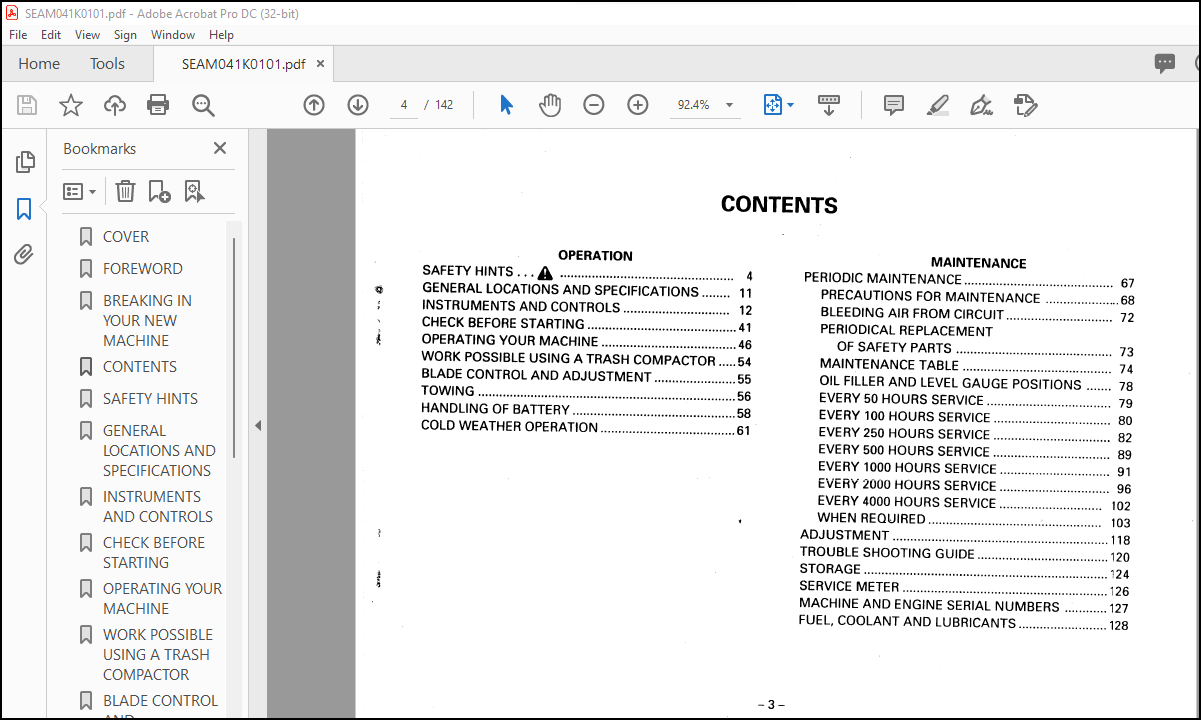Viewport: 1201px width, 720px height.
Task: Open the CHECK BEFORE STARTING bookmark
Action: (x=153, y=553)
